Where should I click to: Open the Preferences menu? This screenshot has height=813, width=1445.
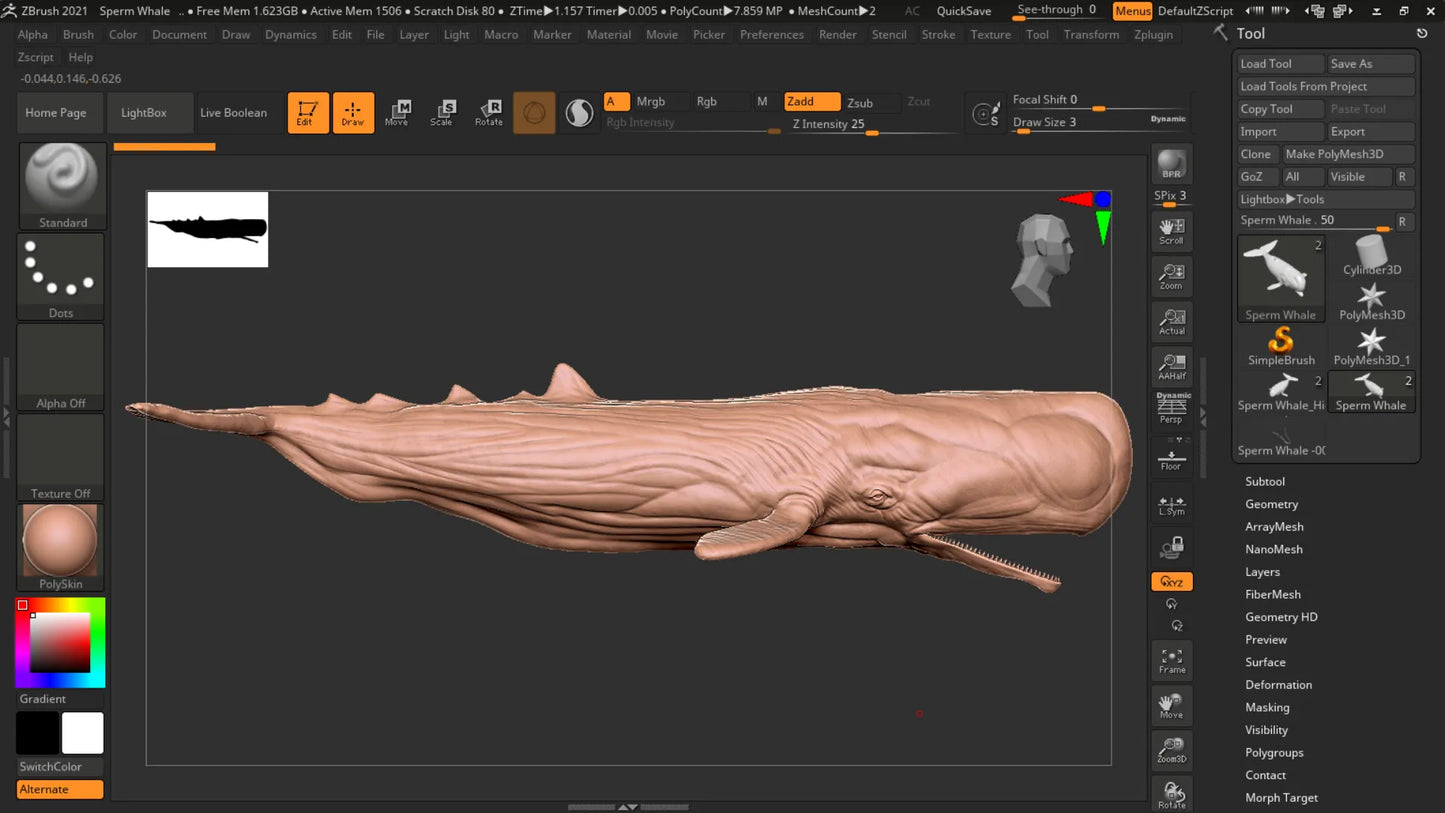coord(771,34)
